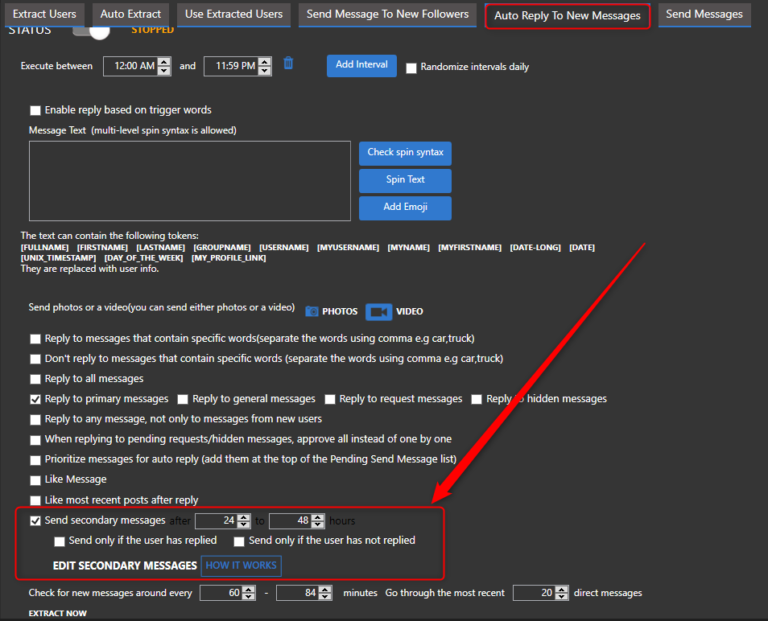This screenshot has height=621, width=768.
Task: Click the 24 hours input field
Action: pos(216,521)
